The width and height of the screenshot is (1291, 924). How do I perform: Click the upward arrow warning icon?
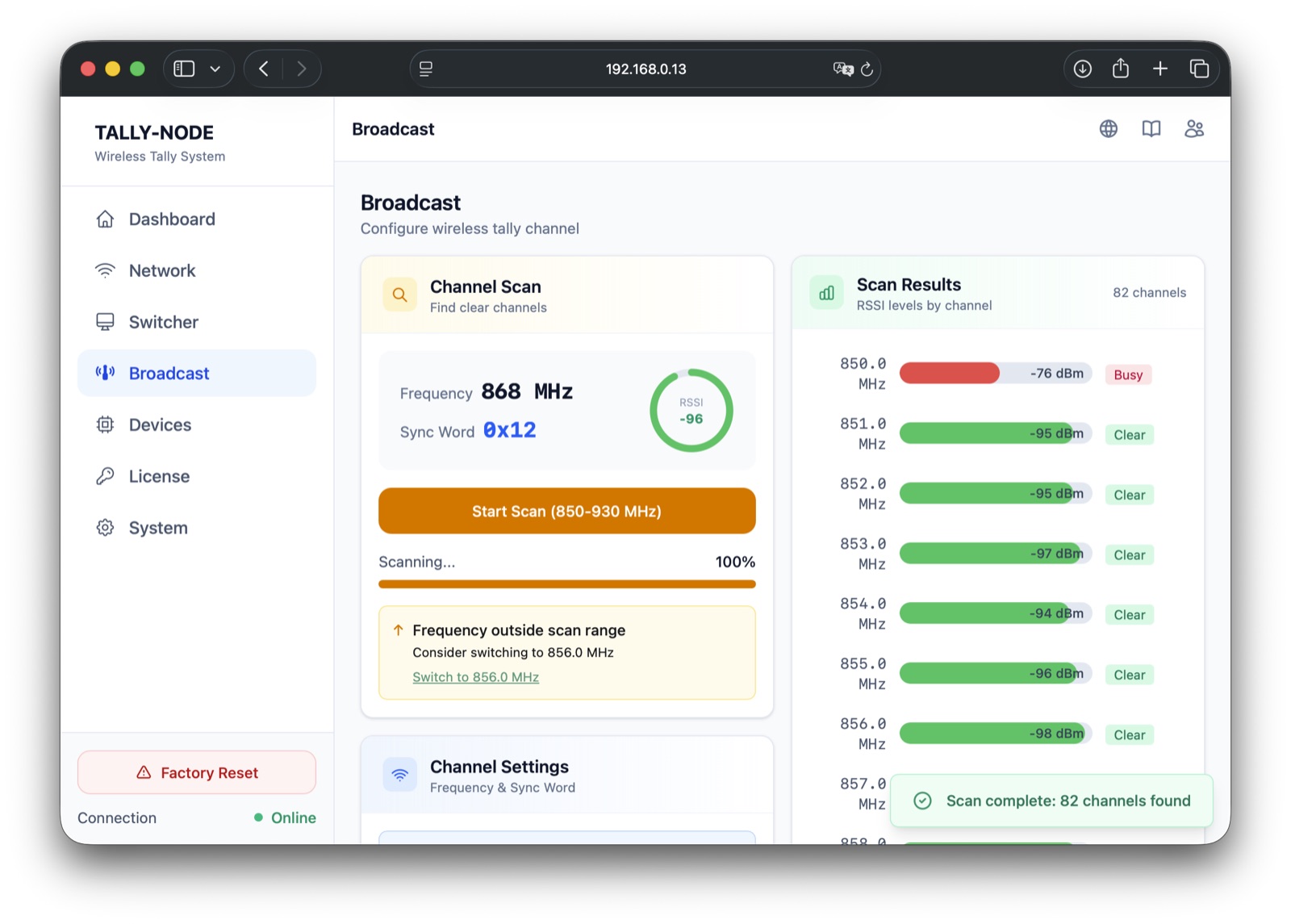point(398,630)
